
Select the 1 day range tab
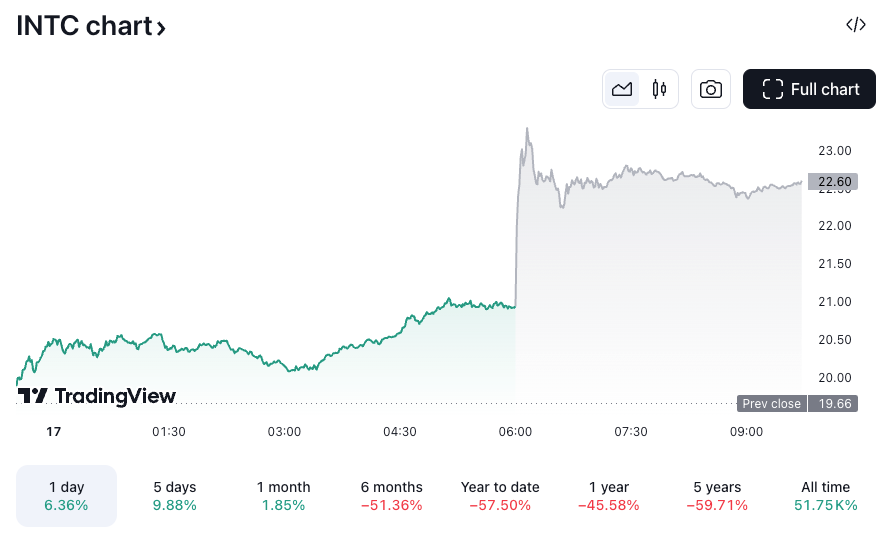[x=66, y=496]
